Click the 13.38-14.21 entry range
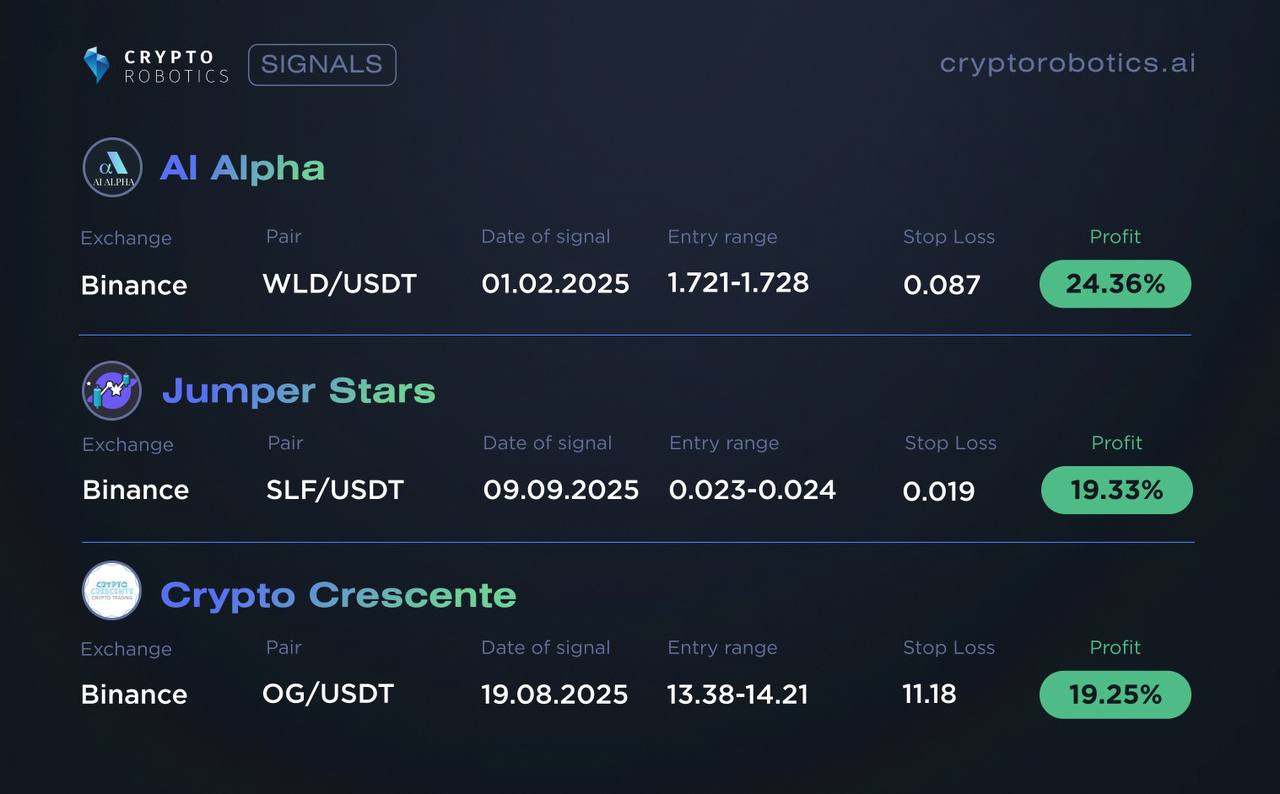 [x=738, y=694]
